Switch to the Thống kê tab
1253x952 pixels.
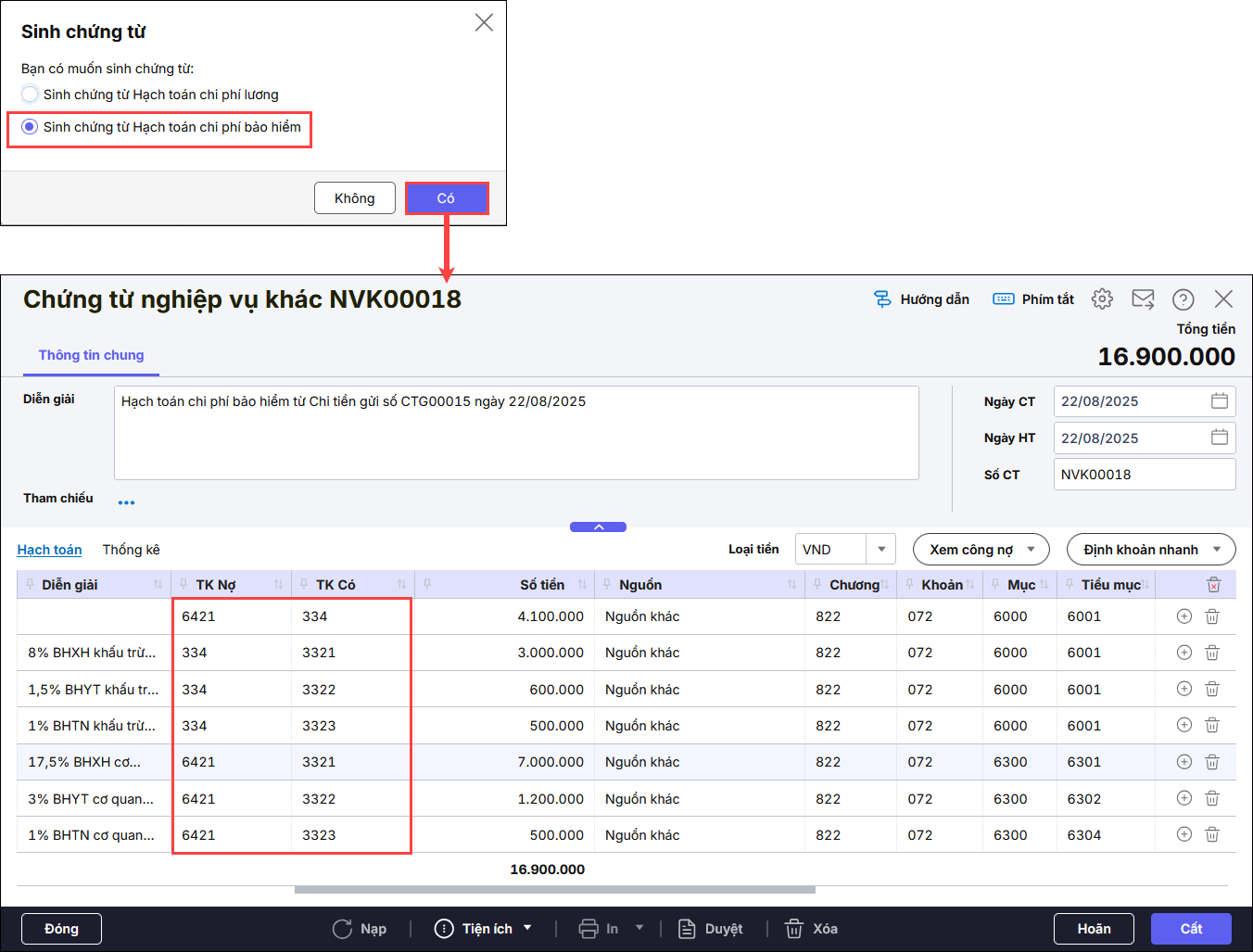(131, 550)
